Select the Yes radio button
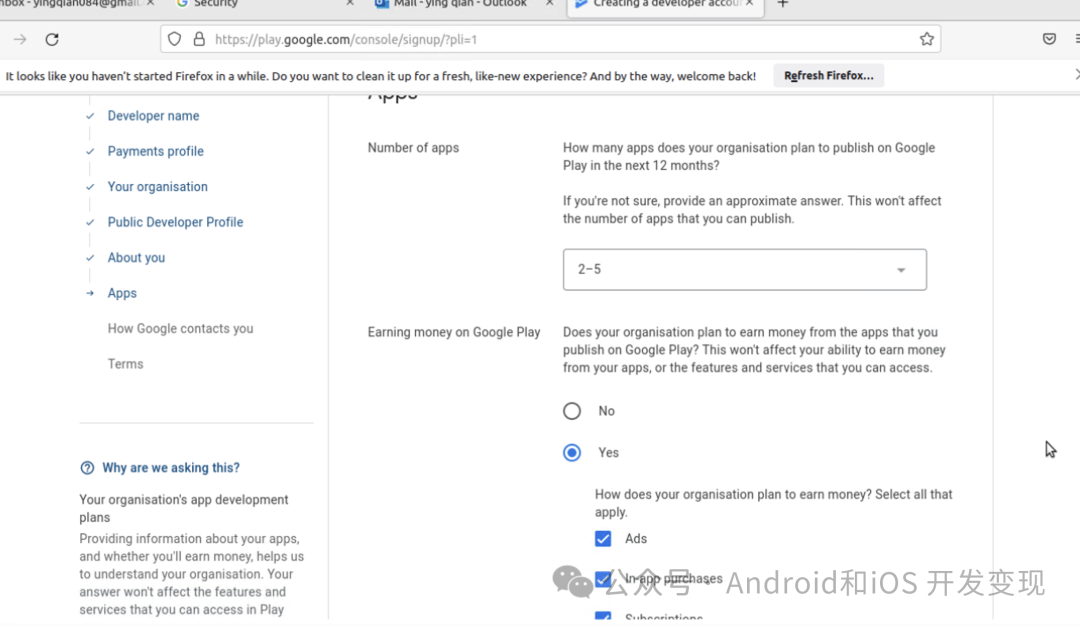Viewport: 1080px width, 626px height. [x=572, y=452]
